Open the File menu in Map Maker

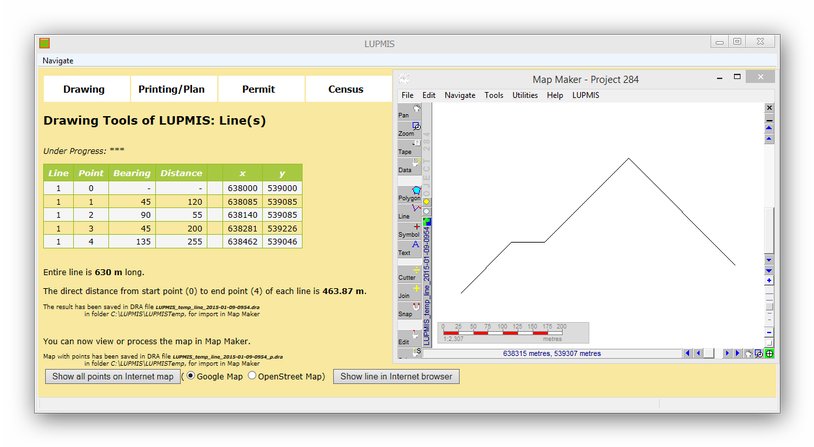tap(408, 96)
